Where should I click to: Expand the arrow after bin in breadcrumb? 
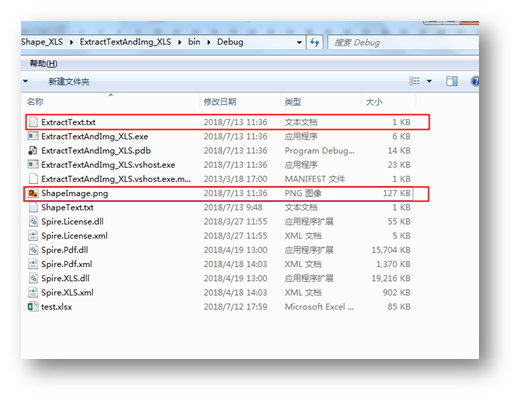pyautogui.click(x=209, y=42)
